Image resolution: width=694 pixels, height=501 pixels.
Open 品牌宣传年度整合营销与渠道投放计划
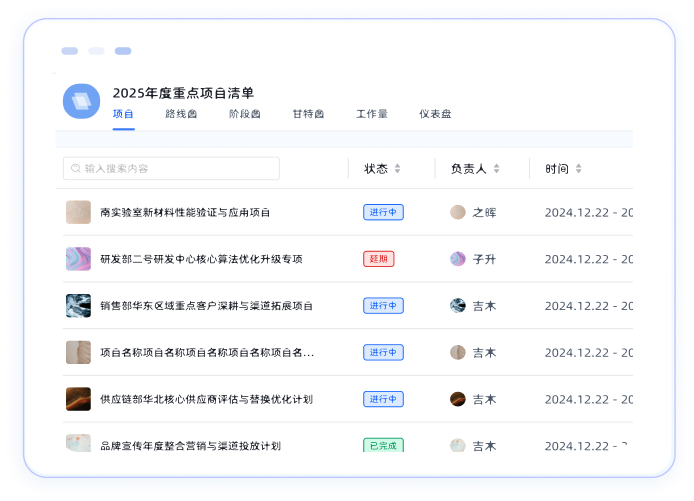tap(191, 446)
